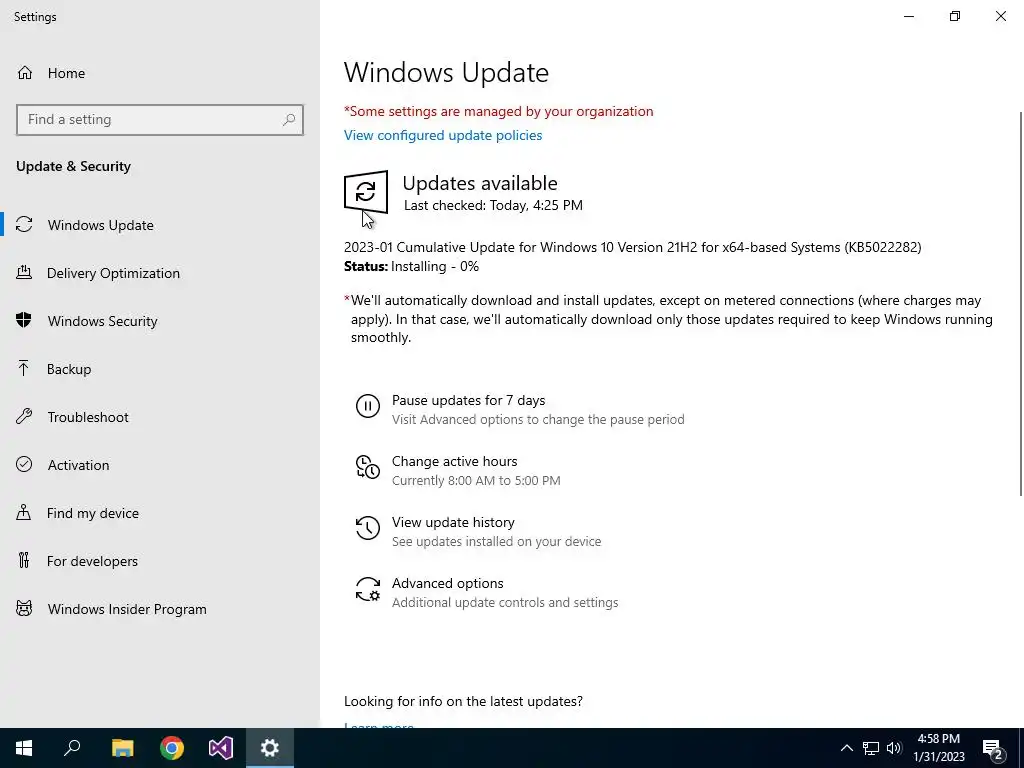
Task: Select Backup in the sidebar
Action: tap(160, 369)
